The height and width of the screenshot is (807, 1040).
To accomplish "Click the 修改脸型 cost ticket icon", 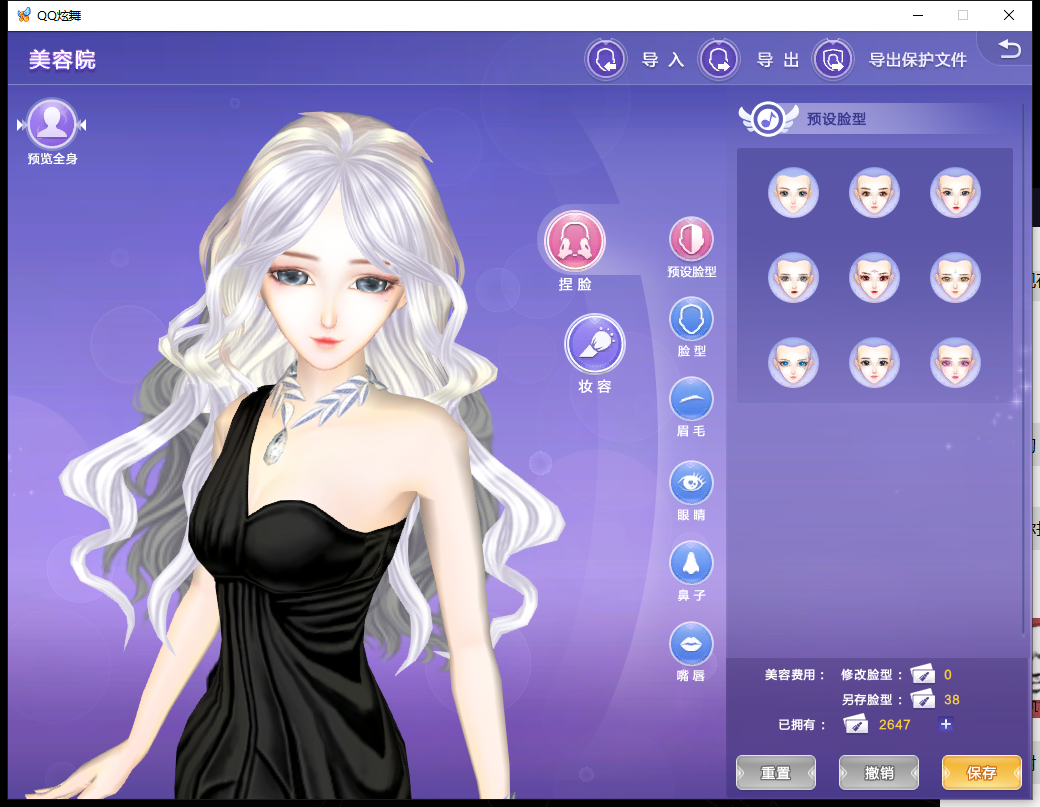I will pyautogui.click(x=923, y=674).
